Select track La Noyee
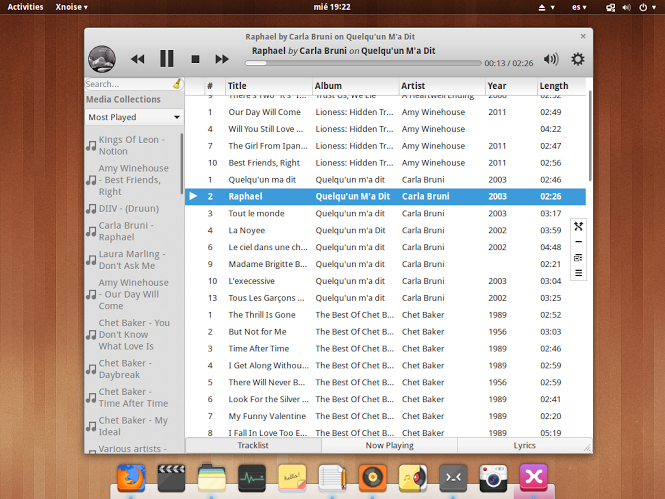Viewport: 665px width, 499px height. pyautogui.click(x=386, y=230)
